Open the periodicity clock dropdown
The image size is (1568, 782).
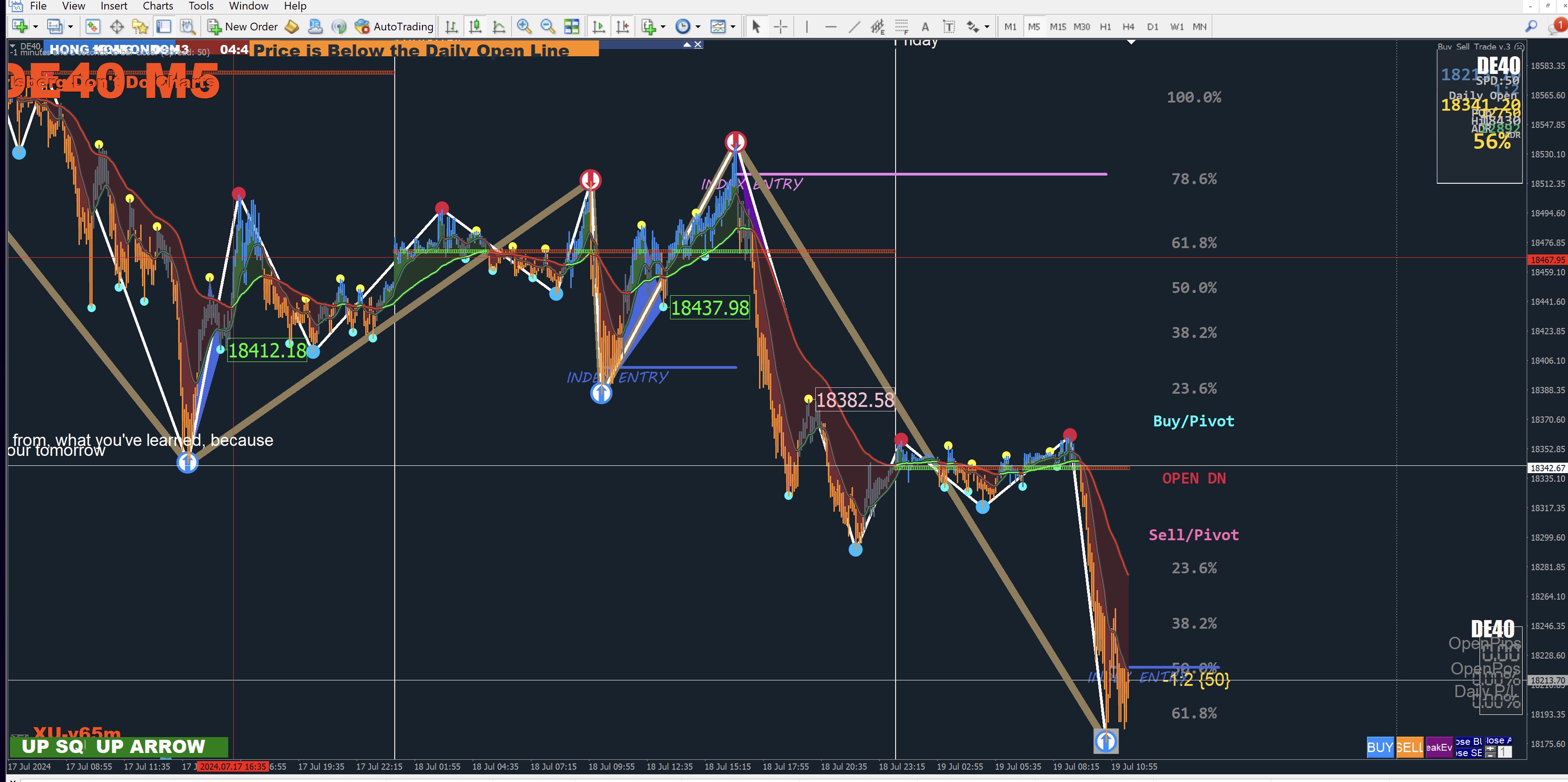[x=697, y=27]
